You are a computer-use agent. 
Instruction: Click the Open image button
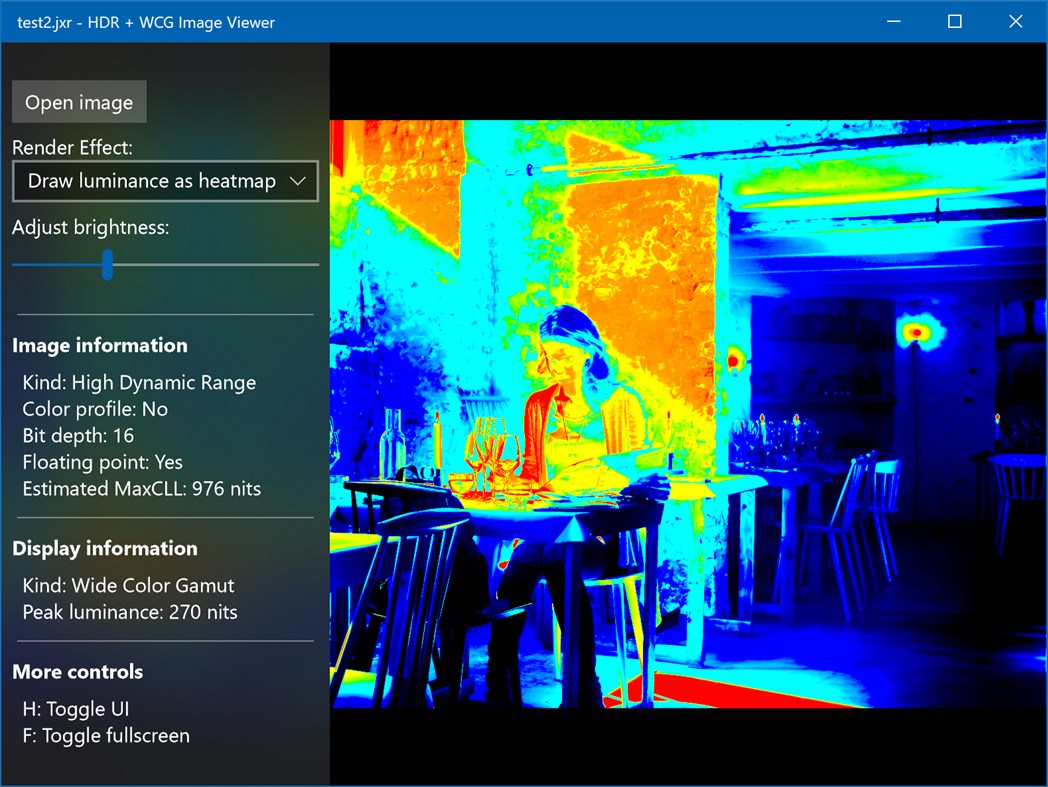(x=78, y=101)
